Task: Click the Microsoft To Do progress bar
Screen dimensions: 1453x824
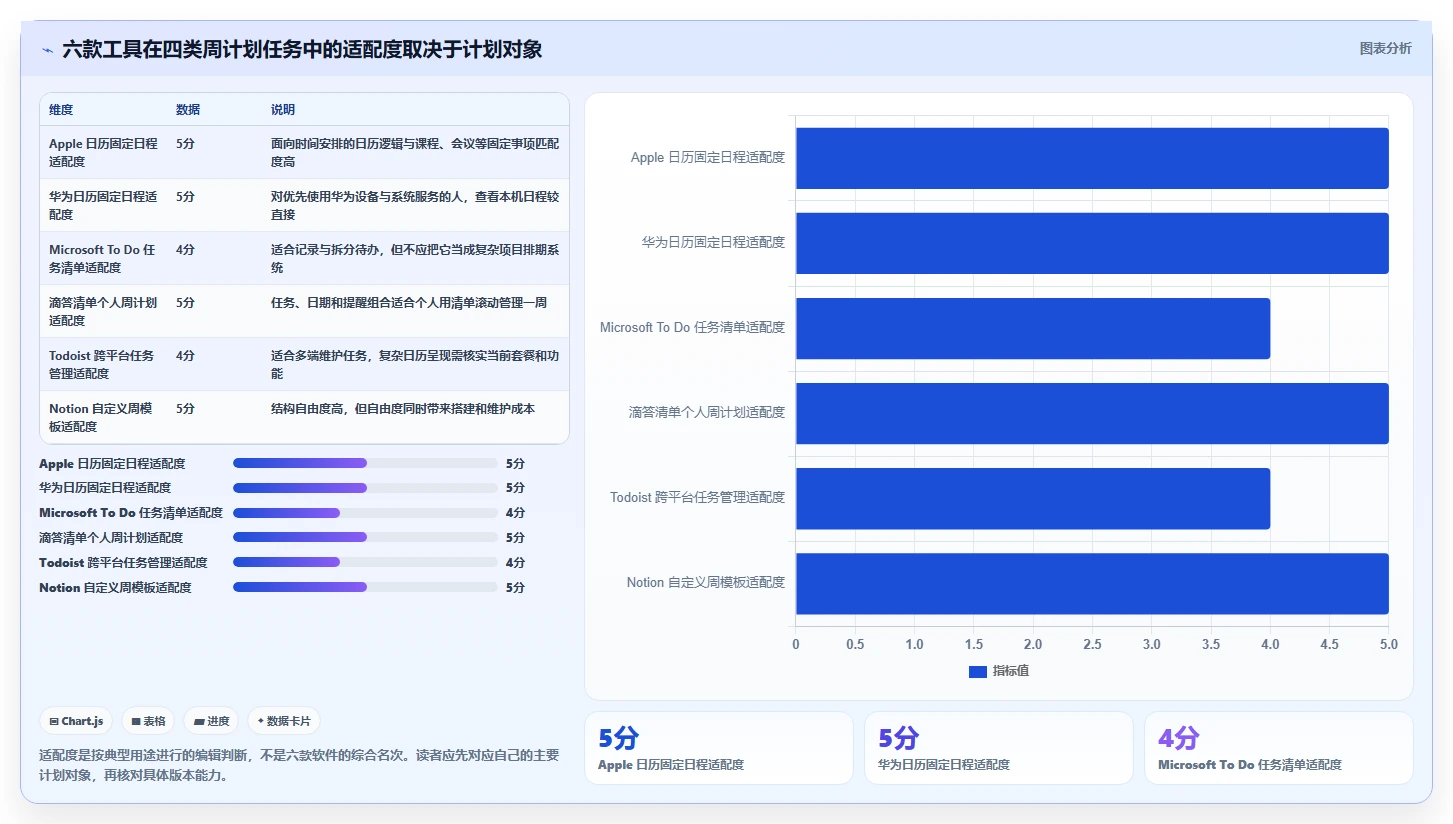Action: (x=365, y=513)
